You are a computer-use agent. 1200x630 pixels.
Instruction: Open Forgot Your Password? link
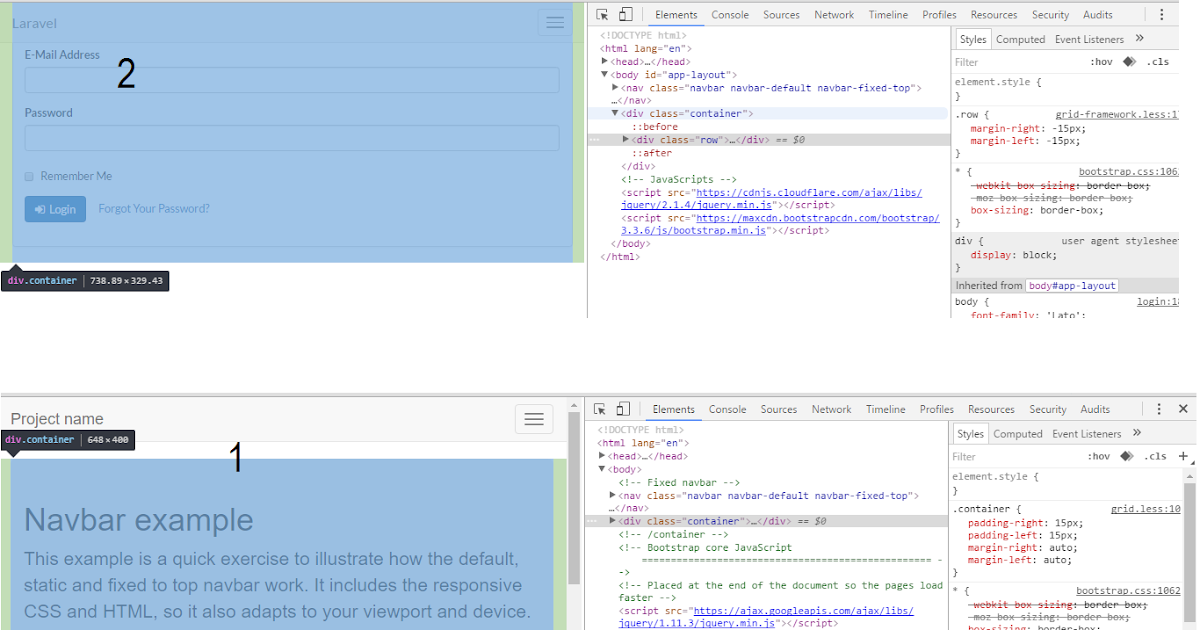click(154, 209)
